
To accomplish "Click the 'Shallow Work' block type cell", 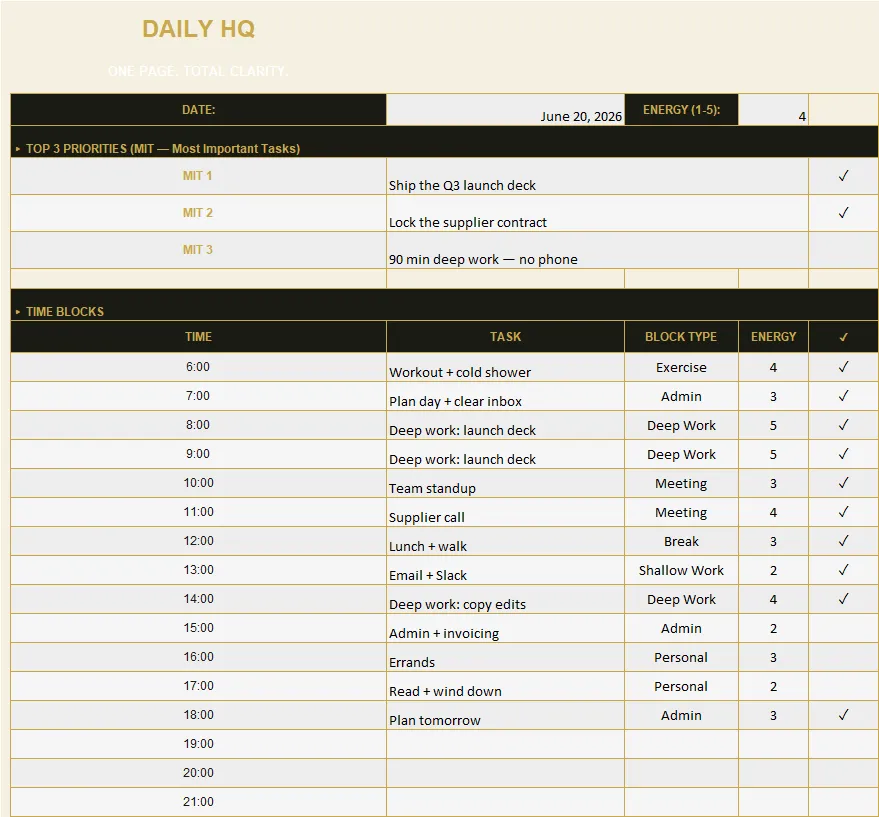I will [x=681, y=570].
